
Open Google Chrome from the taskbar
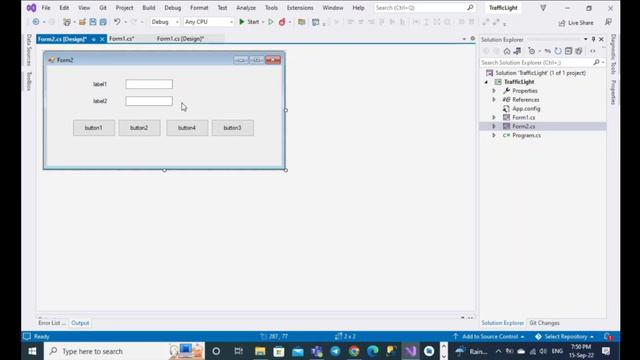[354, 351]
